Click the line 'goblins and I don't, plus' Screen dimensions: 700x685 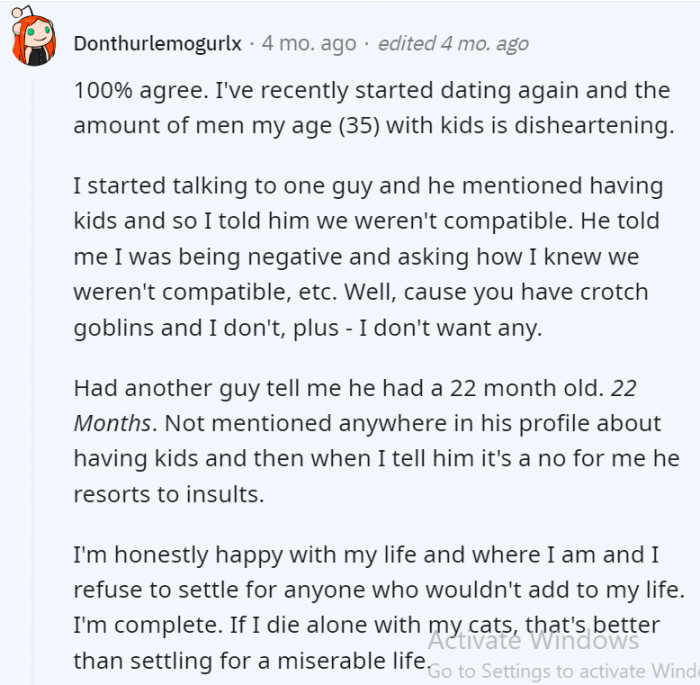pyautogui.click(x=308, y=328)
